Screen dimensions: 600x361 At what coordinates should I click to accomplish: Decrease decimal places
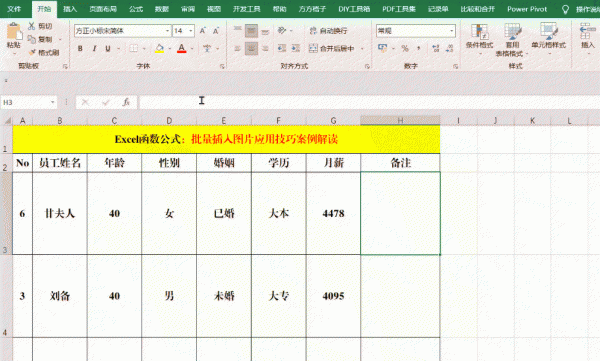(x=449, y=48)
